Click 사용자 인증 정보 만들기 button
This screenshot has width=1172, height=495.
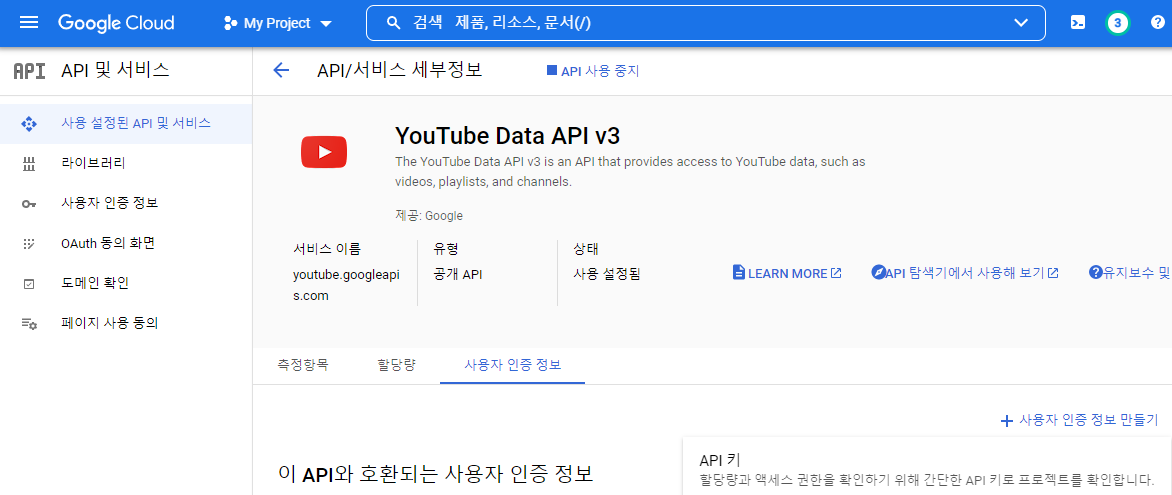[1079, 420]
